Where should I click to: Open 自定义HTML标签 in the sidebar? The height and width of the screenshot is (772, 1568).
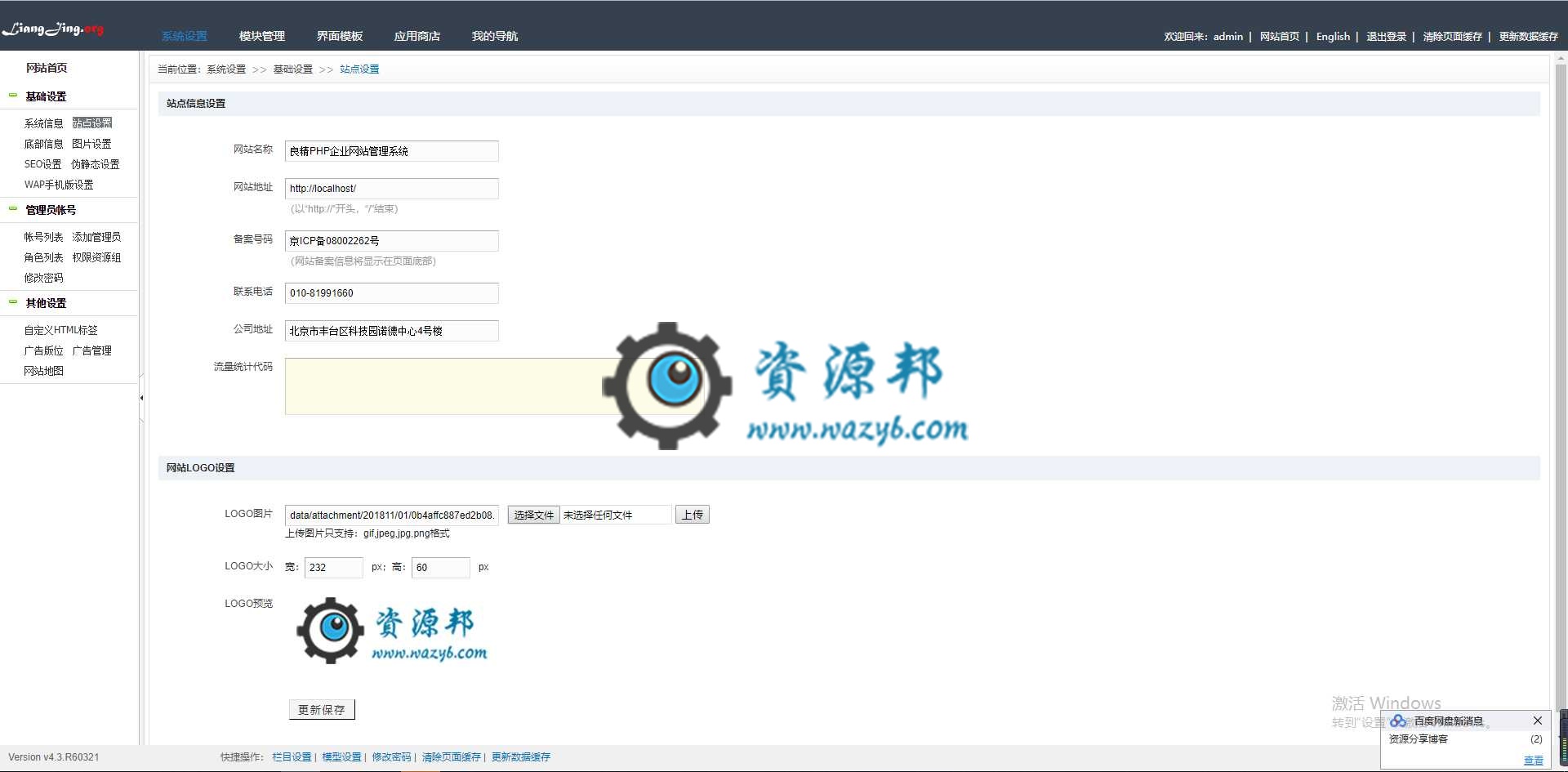tap(60, 330)
